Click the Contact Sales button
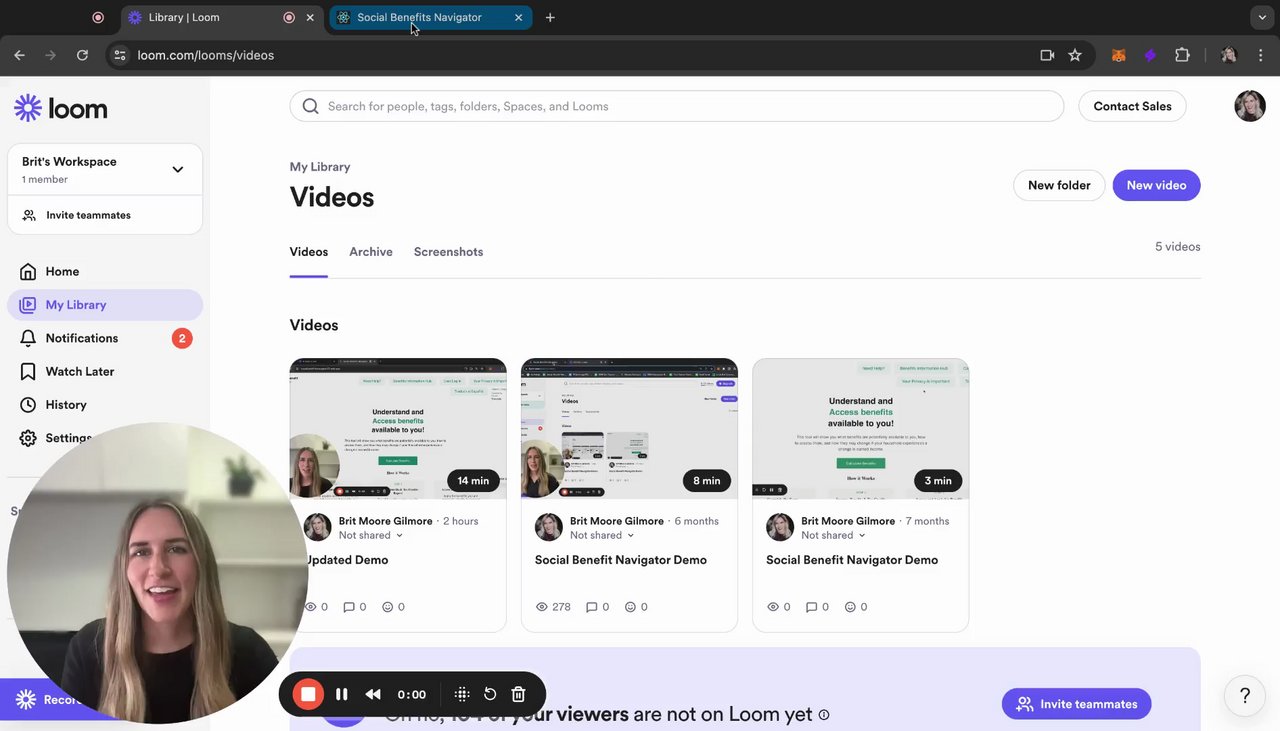This screenshot has height=731, width=1280. pos(1132,106)
